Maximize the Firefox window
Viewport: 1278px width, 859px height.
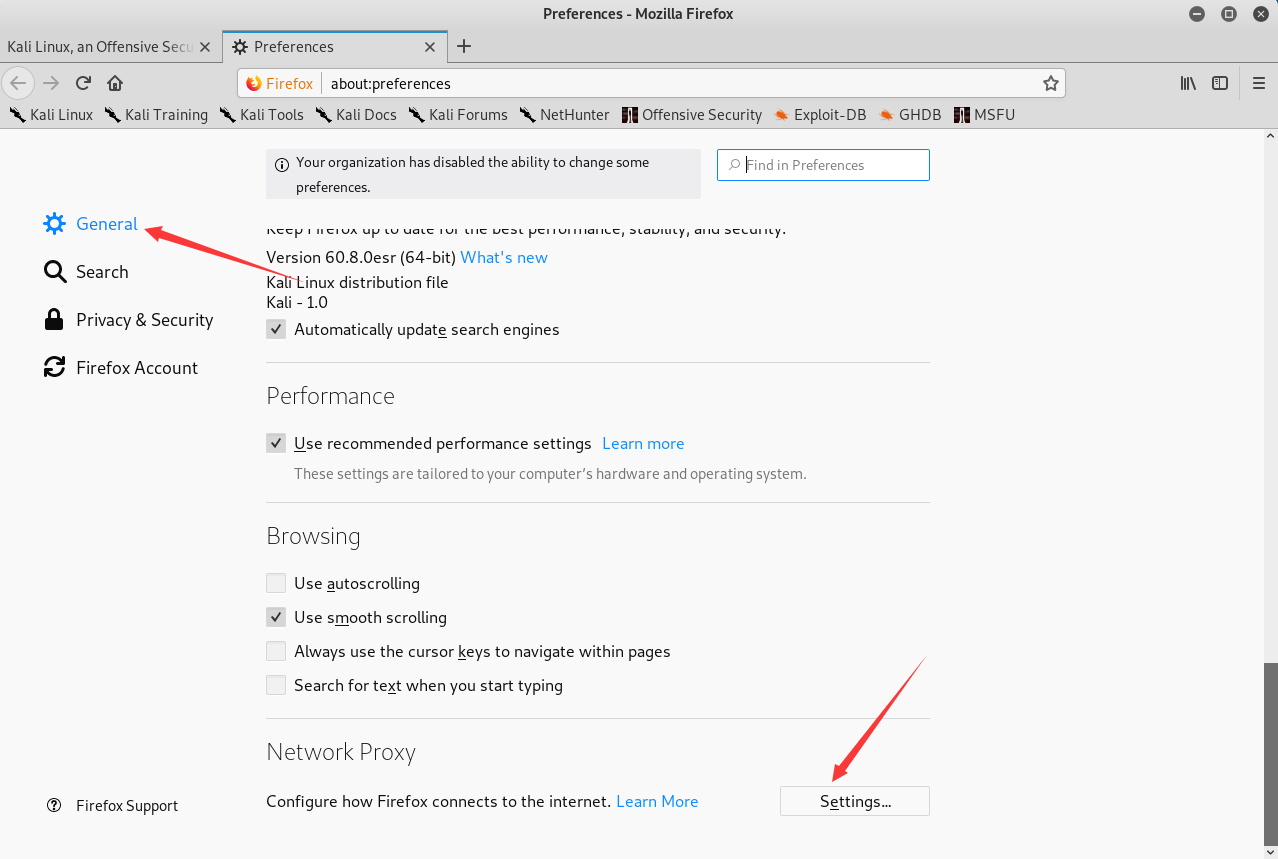(x=1229, y=14)
